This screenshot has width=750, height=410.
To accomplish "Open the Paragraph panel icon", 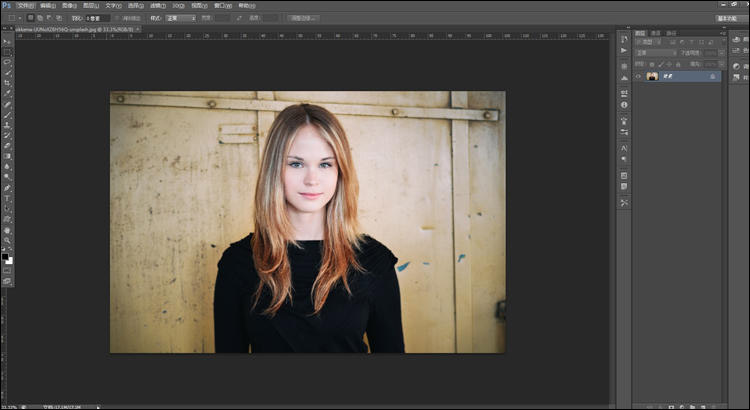I will [x=624, y=159].
